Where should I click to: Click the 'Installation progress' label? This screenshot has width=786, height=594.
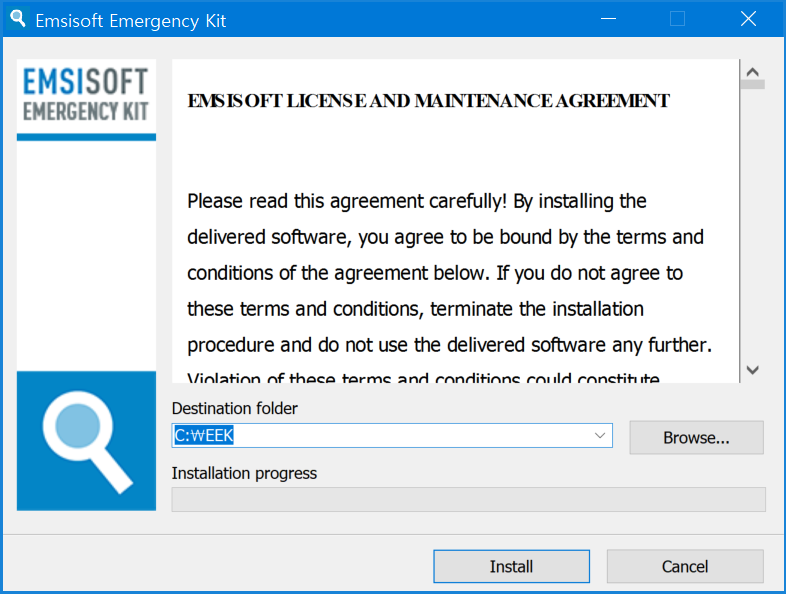(x=244, y=473)
